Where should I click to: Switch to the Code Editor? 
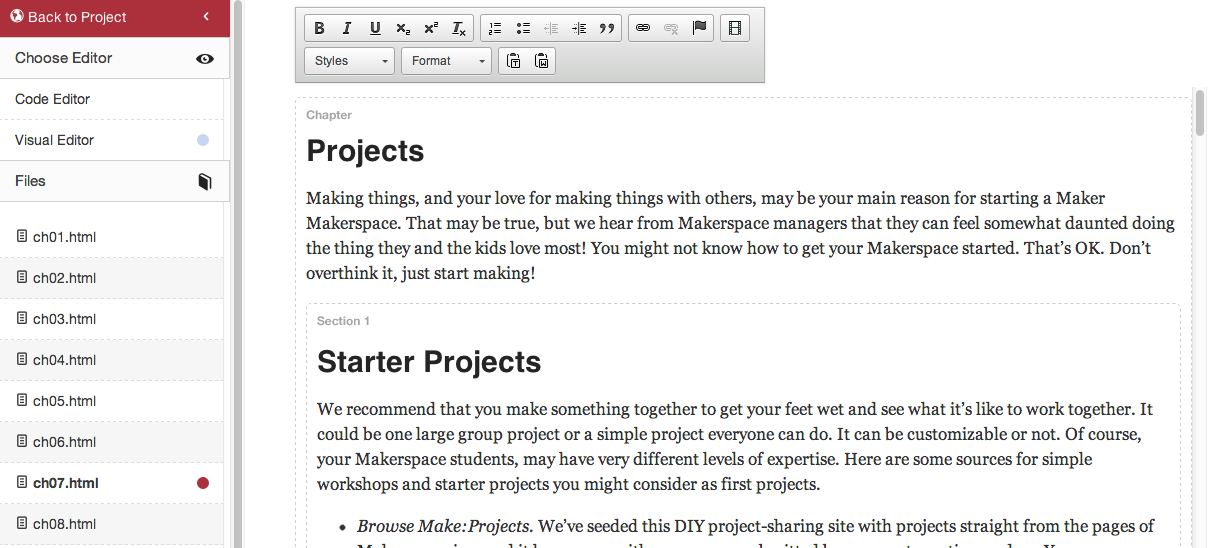(x=112, y=99)
